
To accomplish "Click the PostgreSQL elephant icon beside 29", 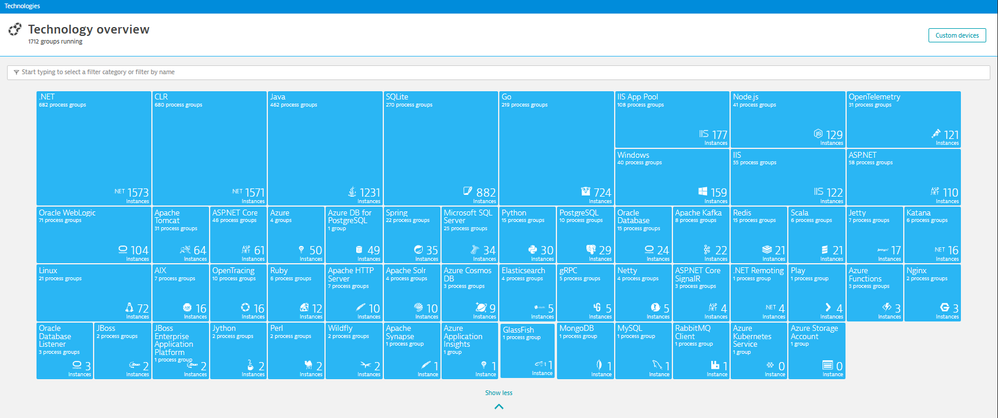I will pos(590,250).
